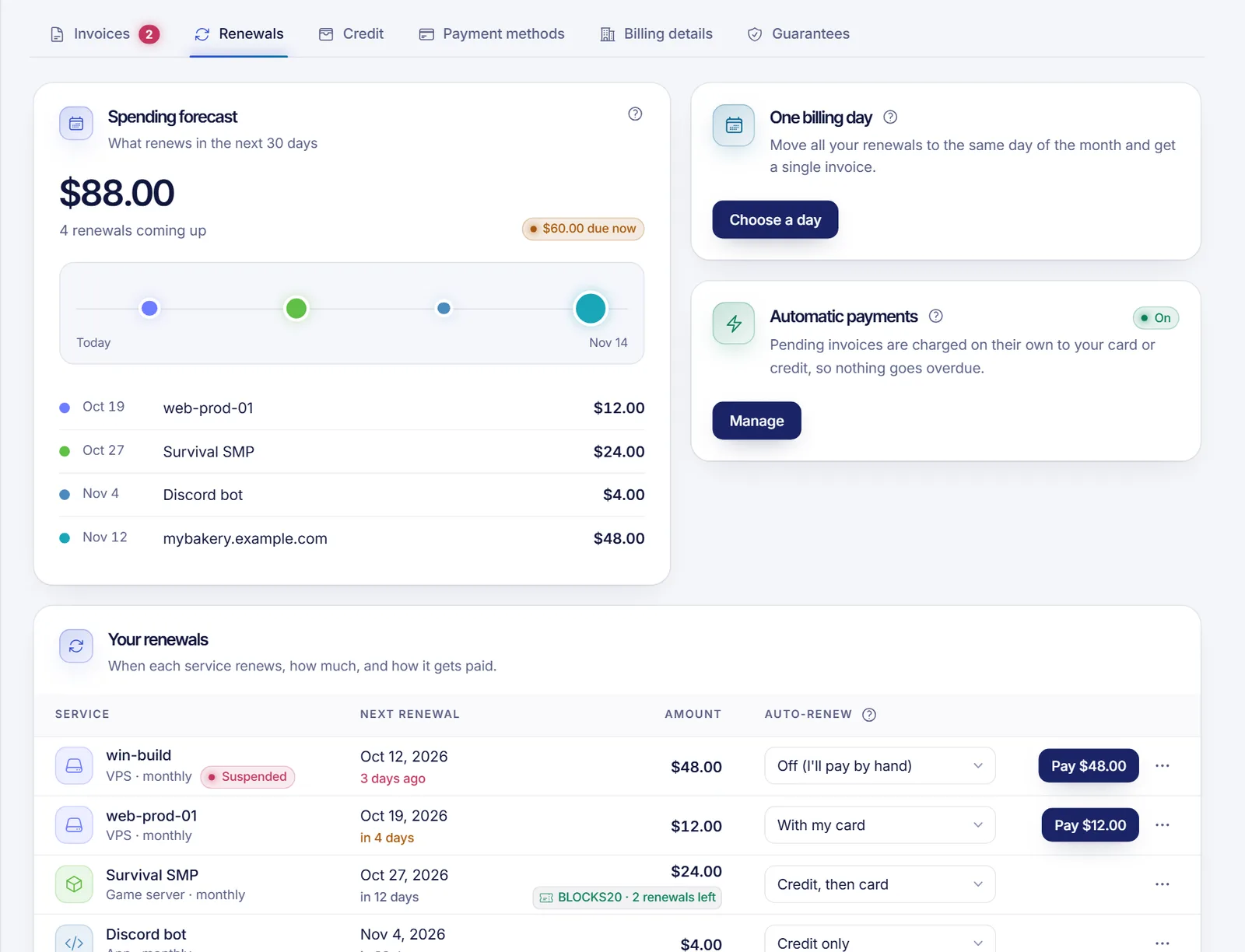Click the Spending forecast calendar icon
Screen dimensions: 1245x952
click(x=76, y=124)
